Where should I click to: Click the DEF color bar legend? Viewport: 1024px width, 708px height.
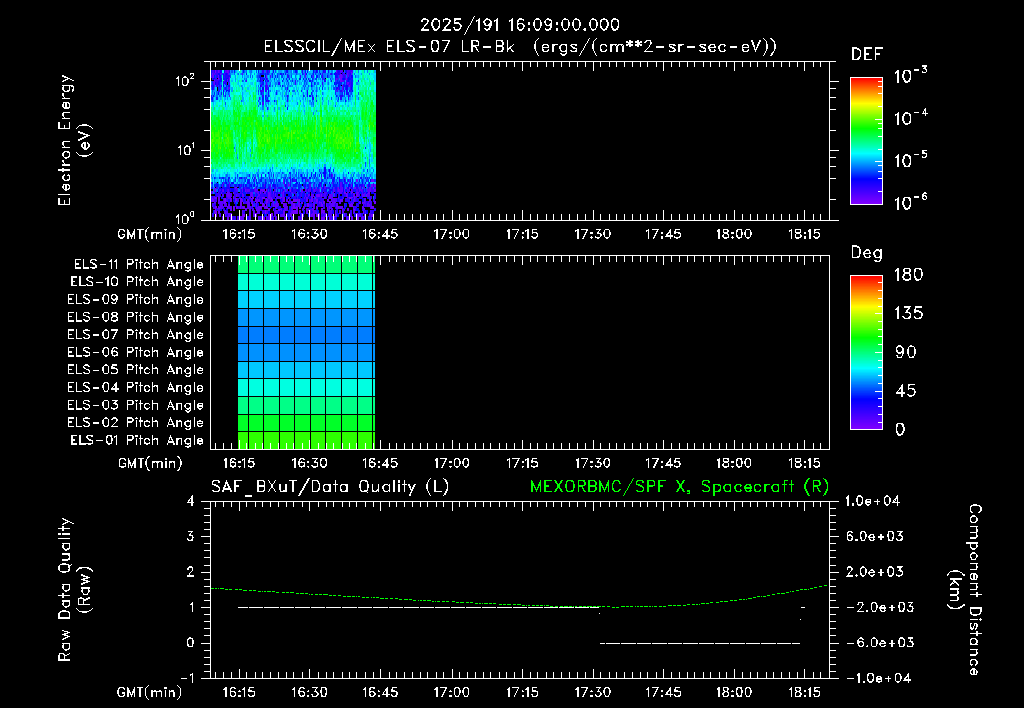click(866, 140)
